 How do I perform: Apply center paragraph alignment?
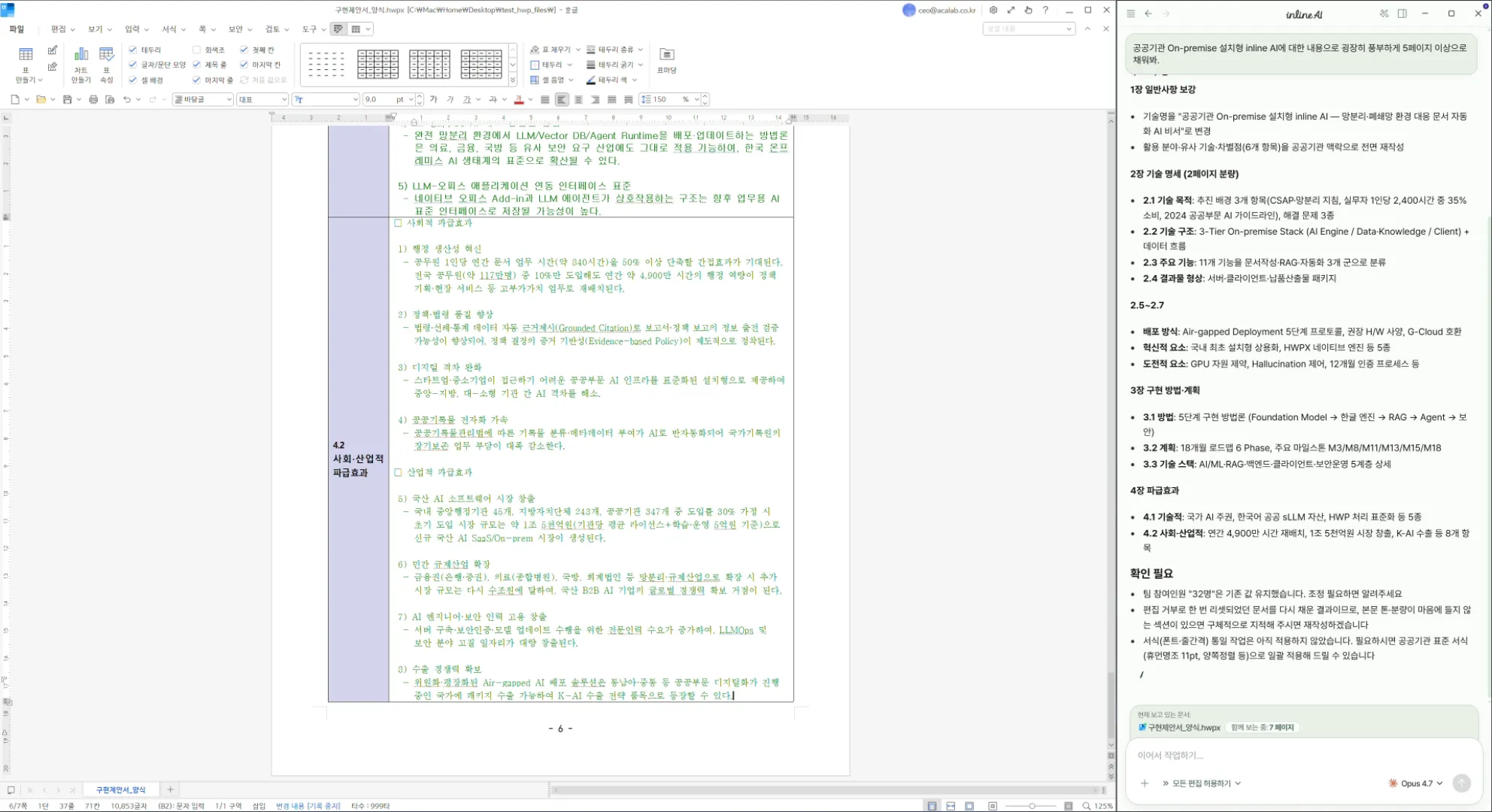578,99
